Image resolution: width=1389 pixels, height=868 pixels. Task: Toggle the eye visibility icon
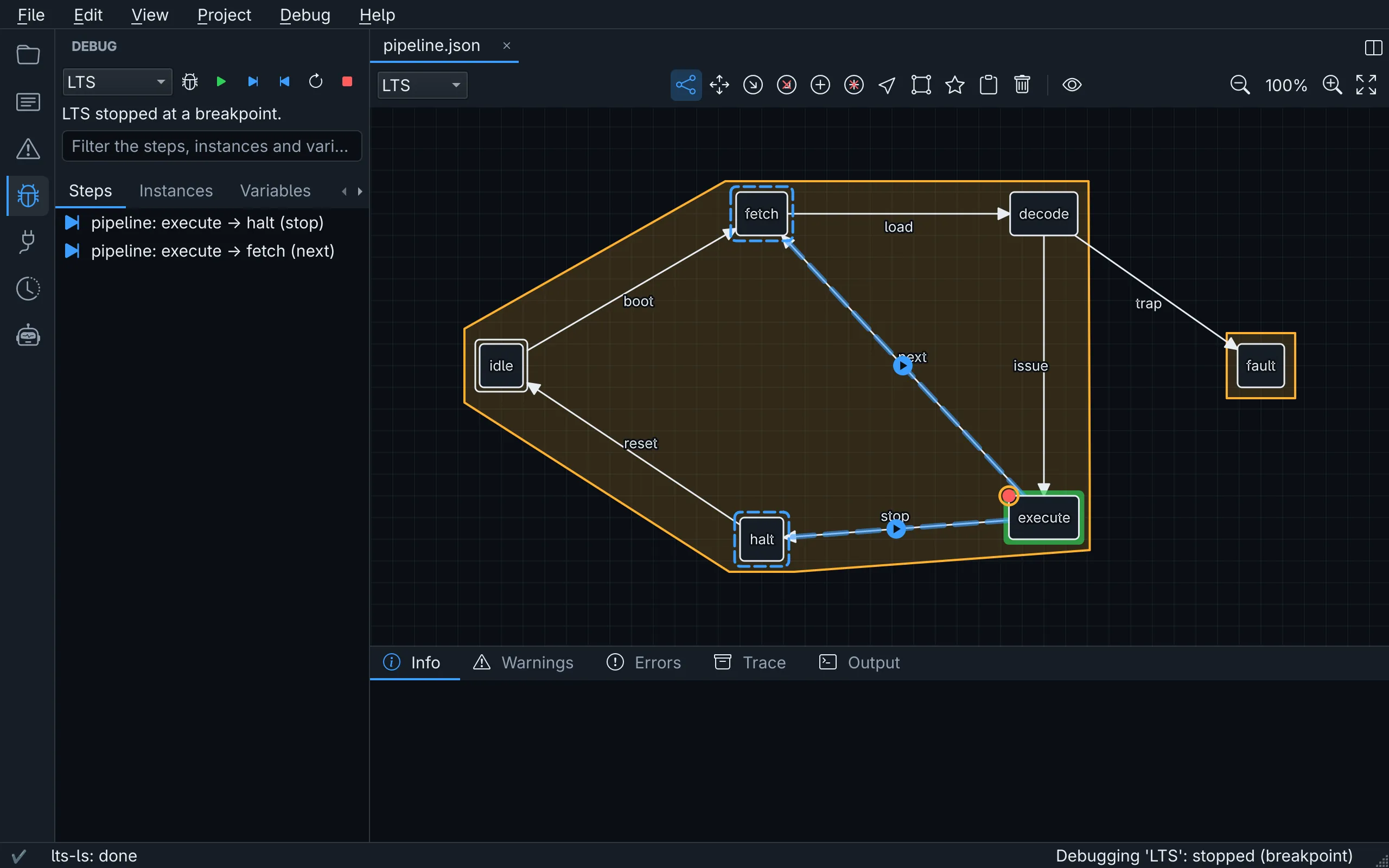coord(1072,85)
